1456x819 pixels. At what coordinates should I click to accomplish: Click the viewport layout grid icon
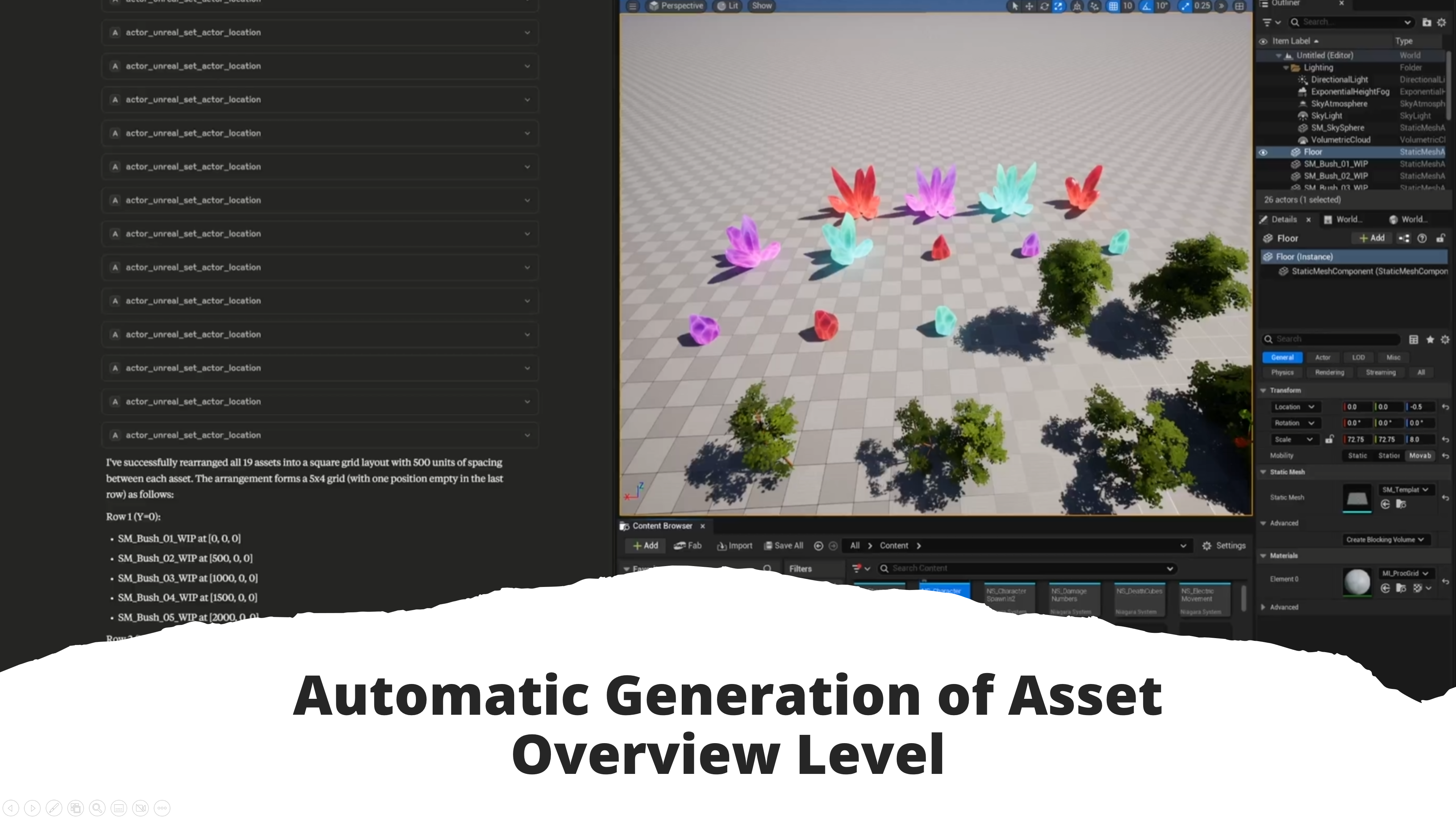[1239, 6]
